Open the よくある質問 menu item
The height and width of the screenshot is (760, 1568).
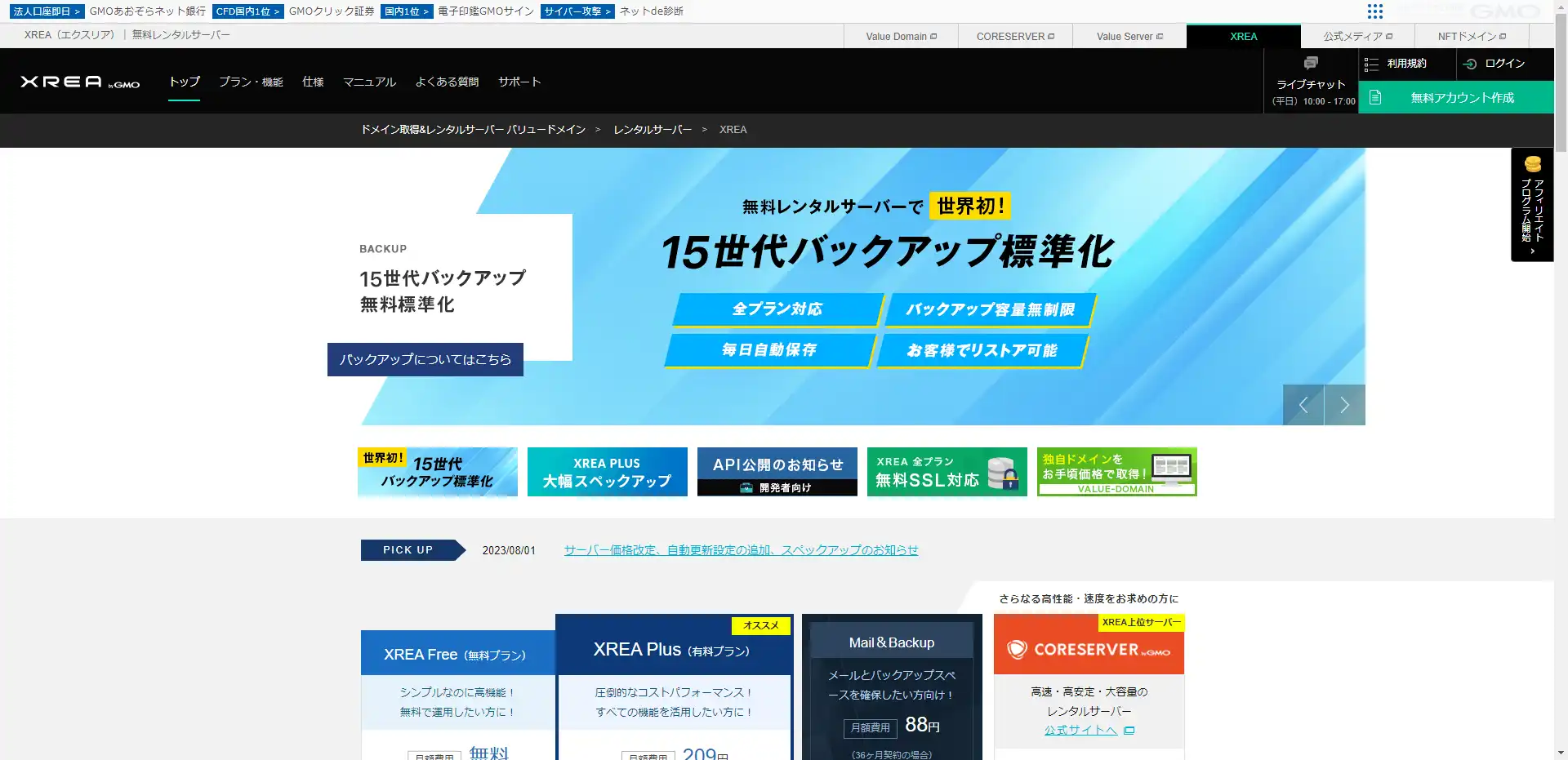coord(447,82)
